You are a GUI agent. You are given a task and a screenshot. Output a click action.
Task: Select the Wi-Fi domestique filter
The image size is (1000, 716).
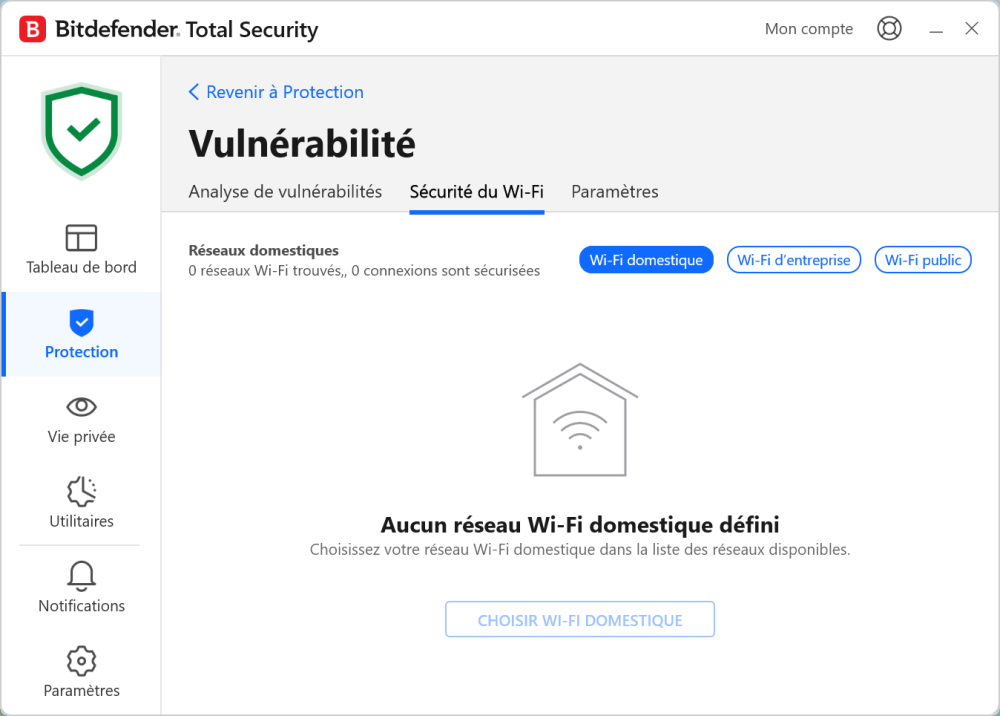pos(646,260)
